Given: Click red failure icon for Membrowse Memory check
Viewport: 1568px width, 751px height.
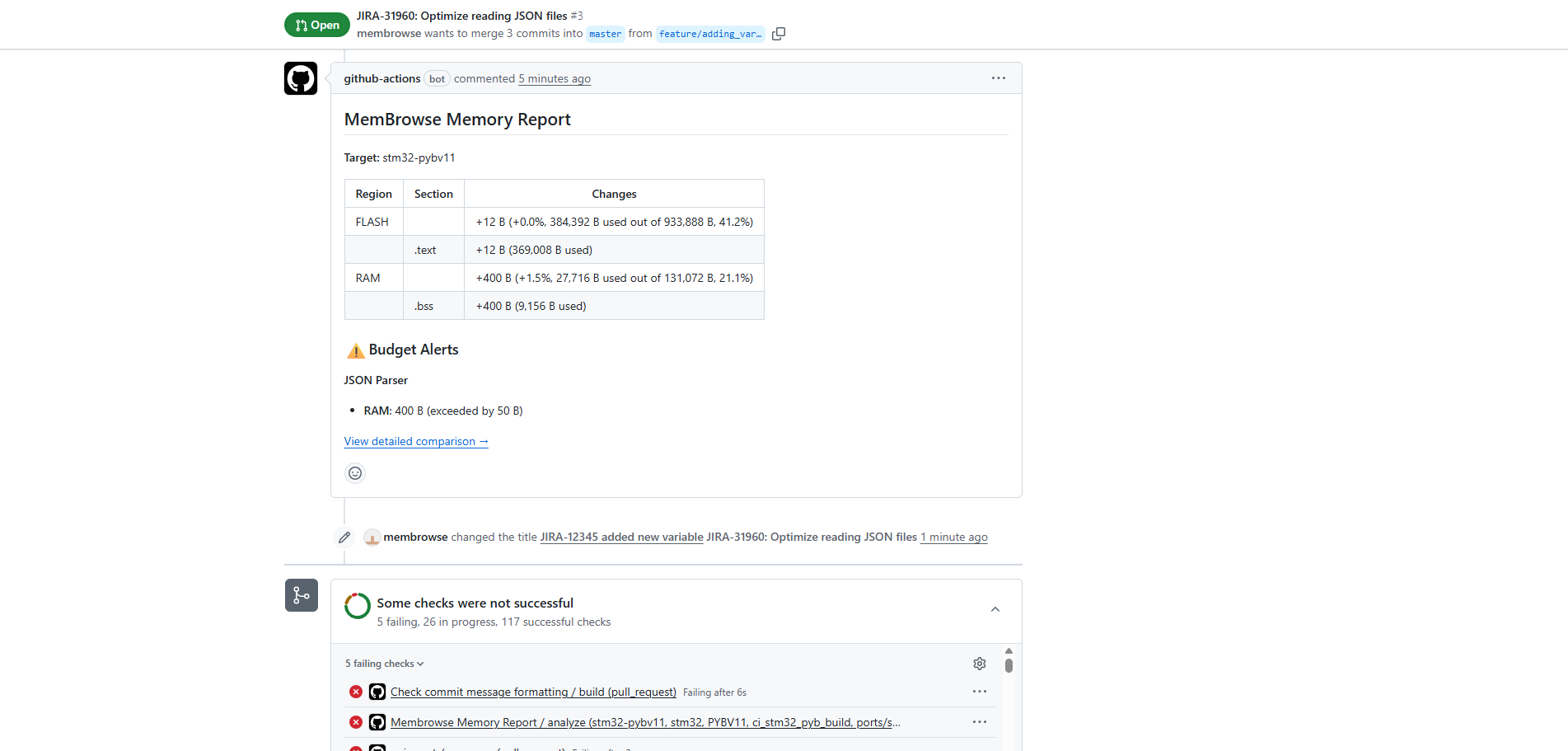Looking at the screenshot, I should tap(356, 722).
